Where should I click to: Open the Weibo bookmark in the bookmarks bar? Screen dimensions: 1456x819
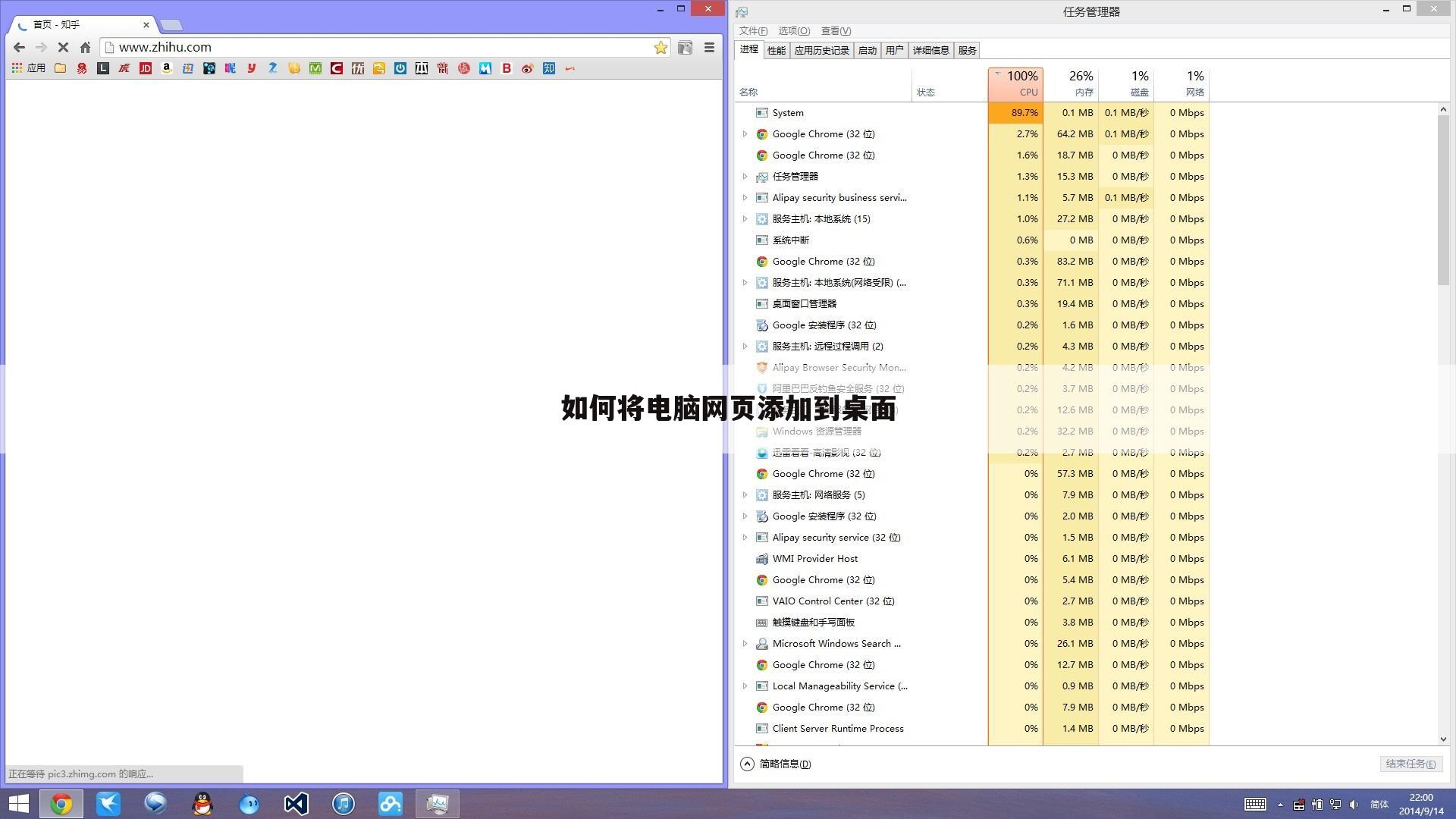(528, 68)
